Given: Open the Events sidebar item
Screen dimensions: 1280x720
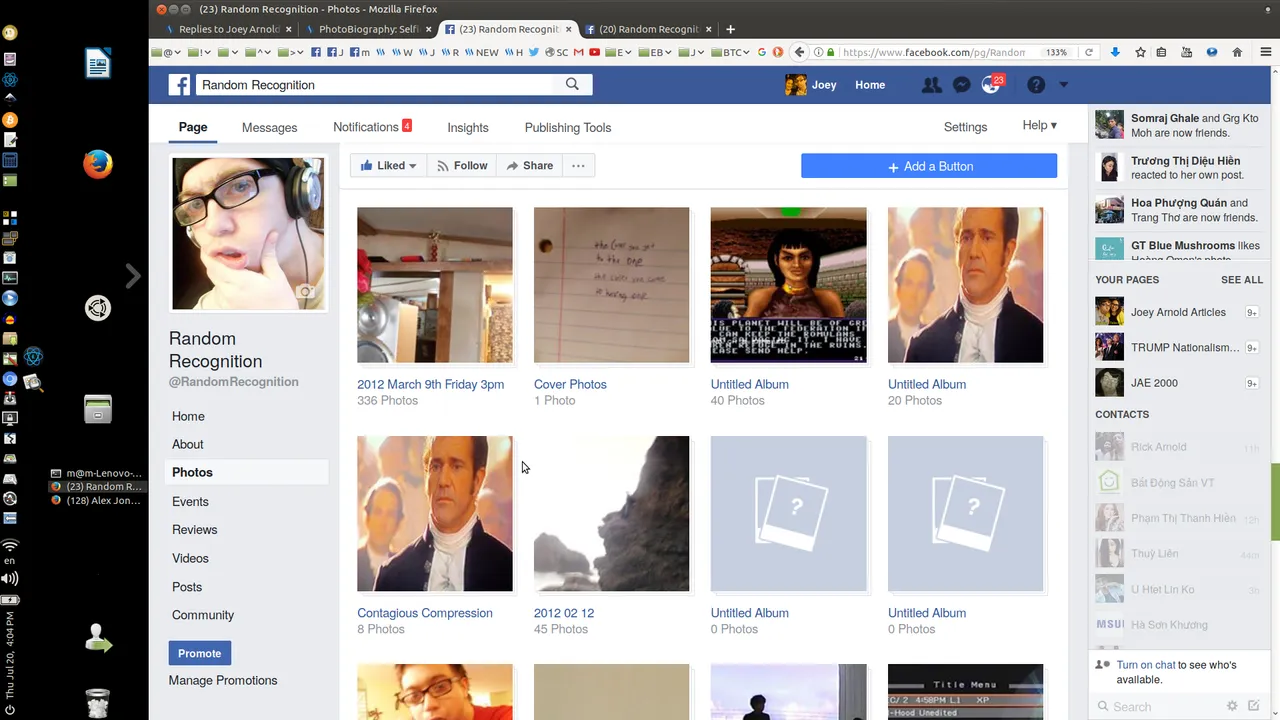Looking at the screenshot, I should [x=190, y=501].
